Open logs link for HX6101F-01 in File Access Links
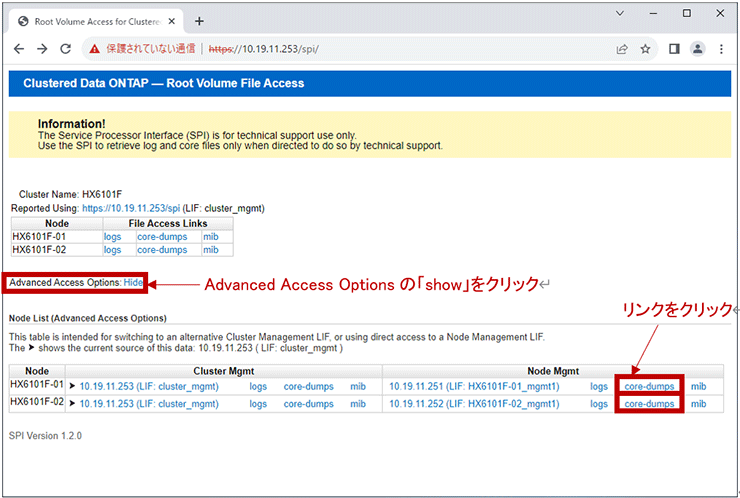Viewport: 740px width, 498px height. pos(112,236)
